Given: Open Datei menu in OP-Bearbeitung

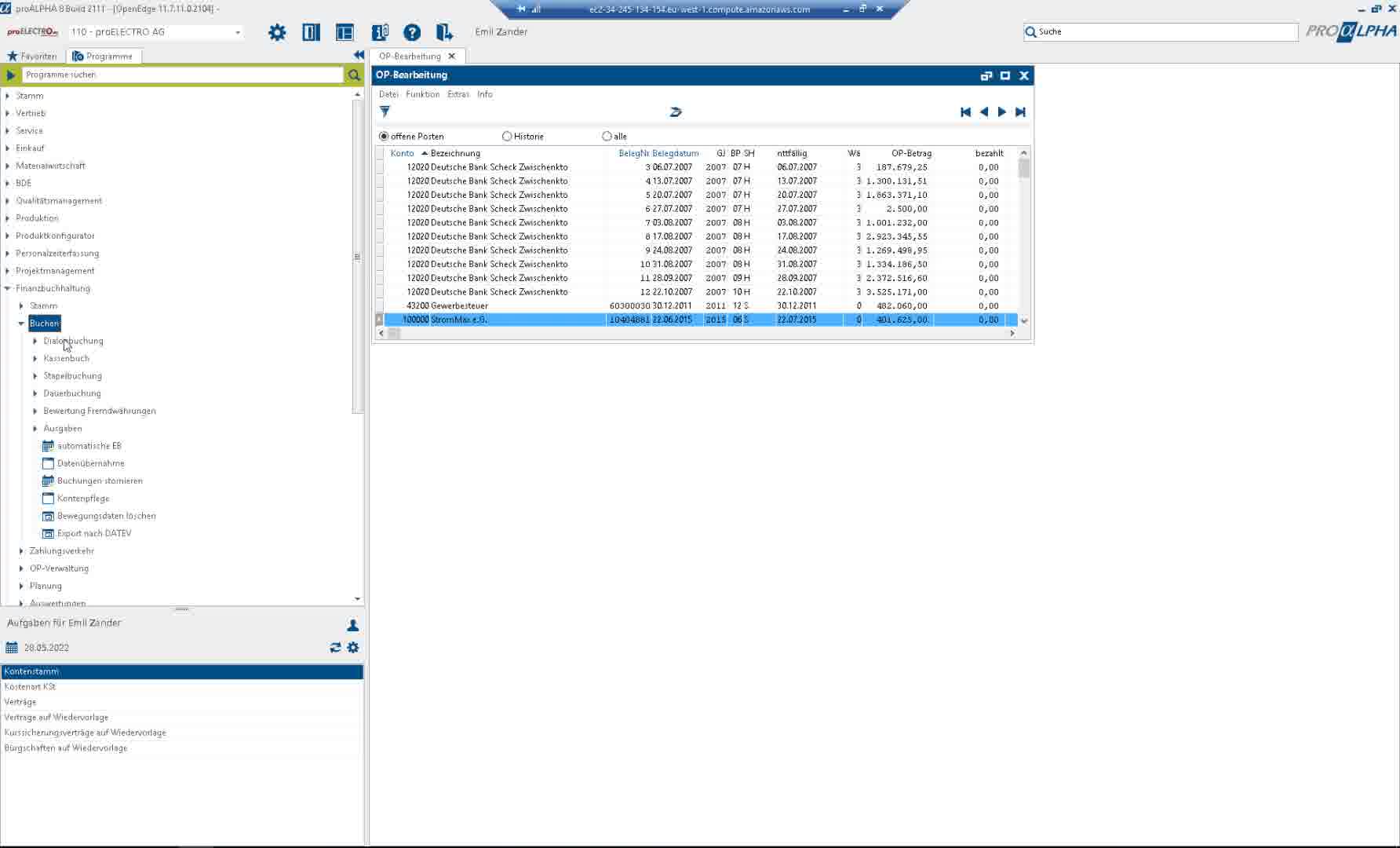Looking at the screenshot, I should tap(388, 93).
